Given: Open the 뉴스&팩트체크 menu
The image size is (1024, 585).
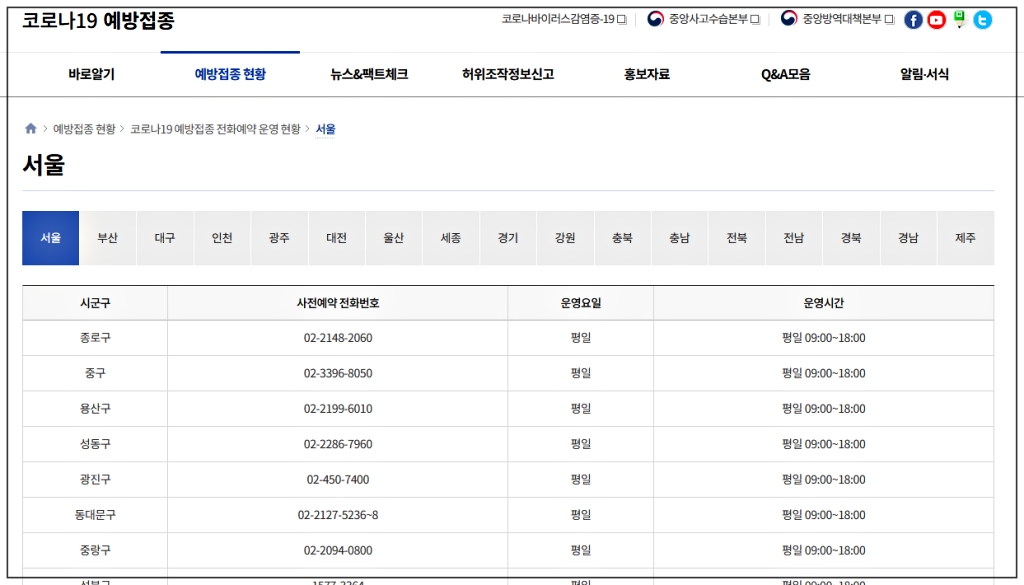Looking at the screenshot, I should click(369, 74).
